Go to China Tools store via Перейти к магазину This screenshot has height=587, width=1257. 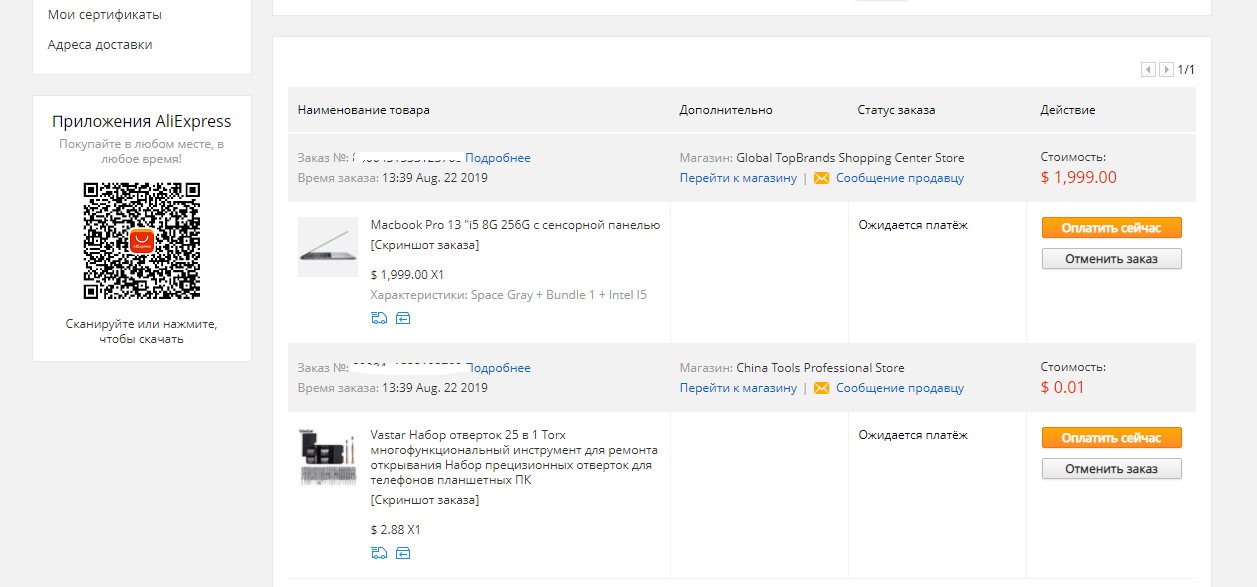tap(739, 388)
